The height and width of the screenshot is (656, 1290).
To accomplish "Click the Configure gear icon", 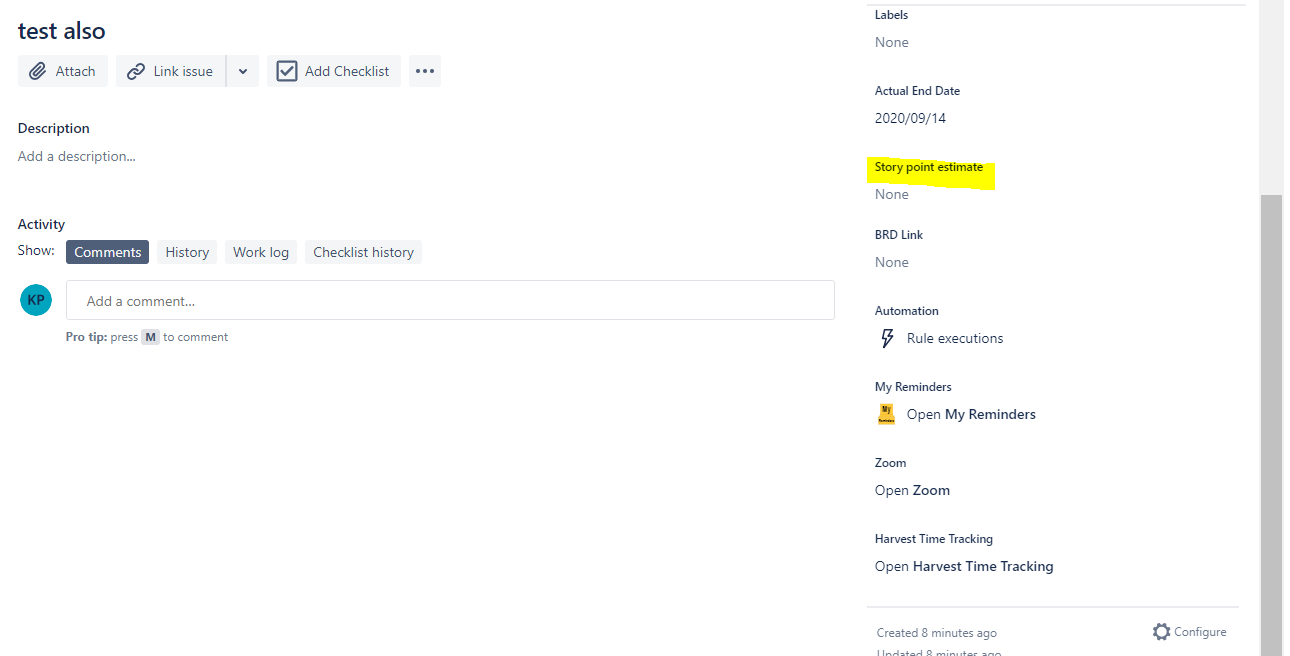I will 1161,632.
